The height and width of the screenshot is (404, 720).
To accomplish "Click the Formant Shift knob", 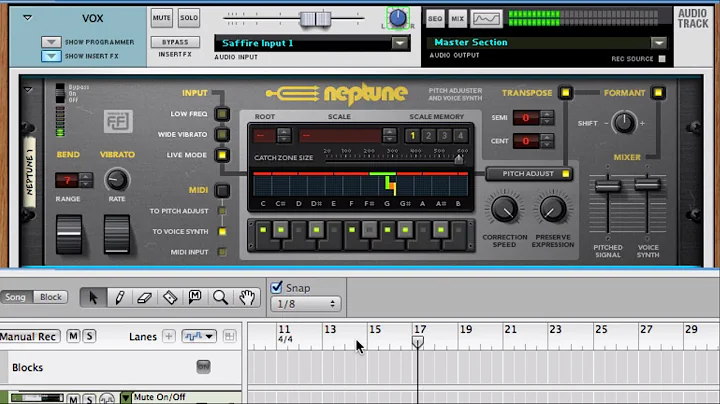I will pyautogui.click(x=624, y=123).
